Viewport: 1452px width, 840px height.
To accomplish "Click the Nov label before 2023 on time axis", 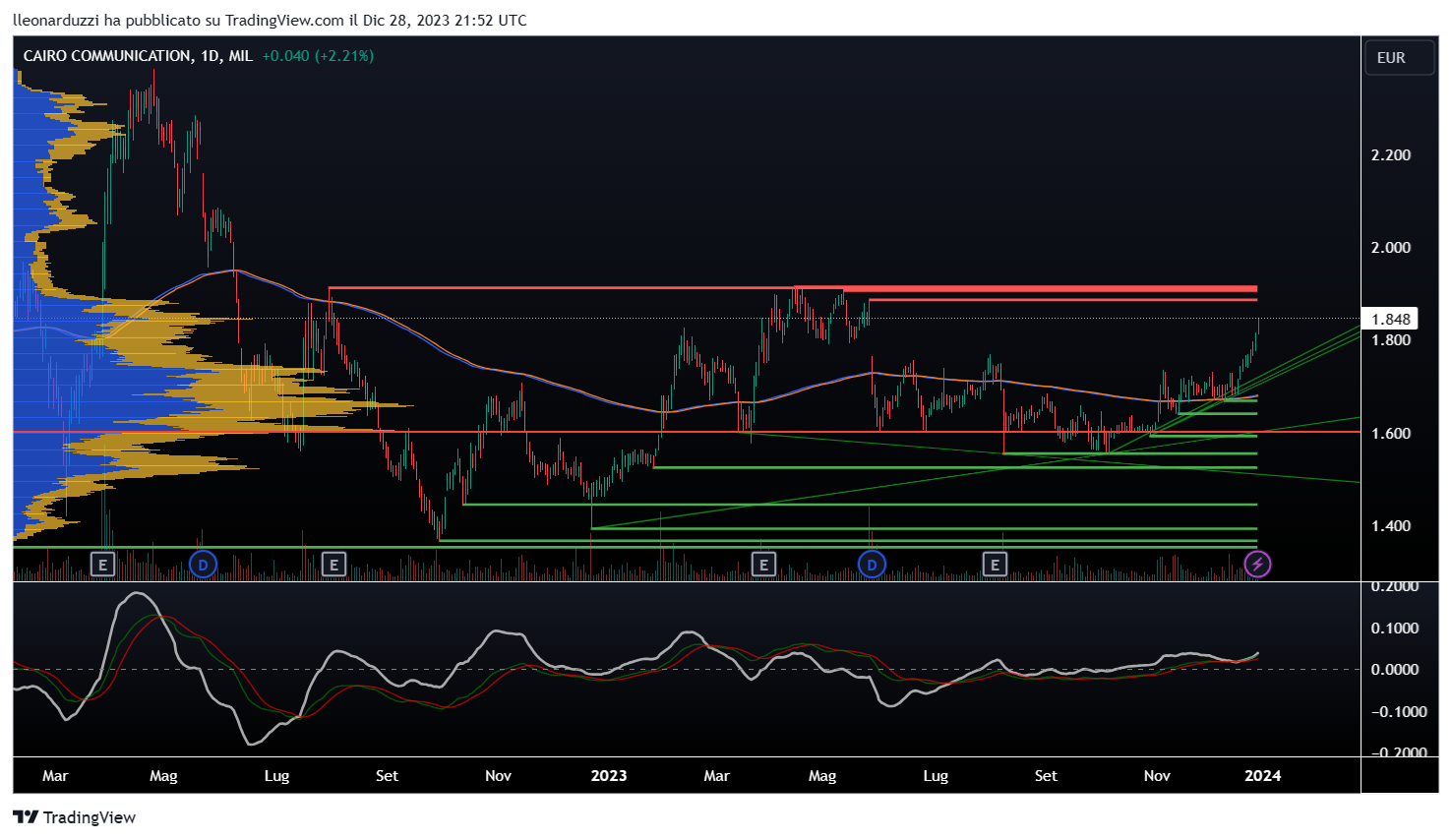I will pyautogui.click(x=499, y=776).
